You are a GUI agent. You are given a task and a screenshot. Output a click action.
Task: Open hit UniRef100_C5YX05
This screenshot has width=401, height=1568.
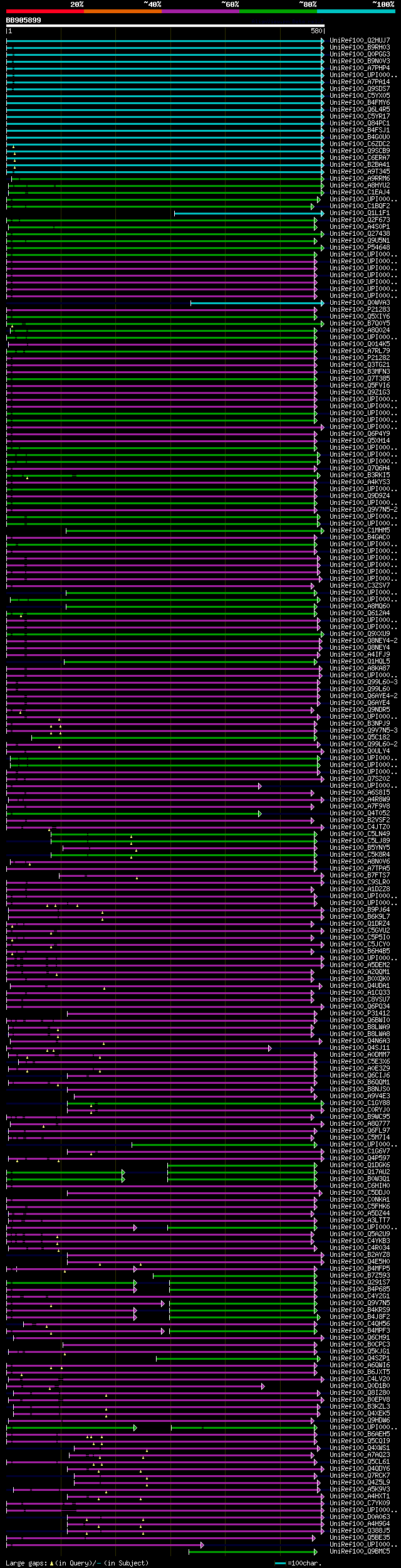(360, 96)
